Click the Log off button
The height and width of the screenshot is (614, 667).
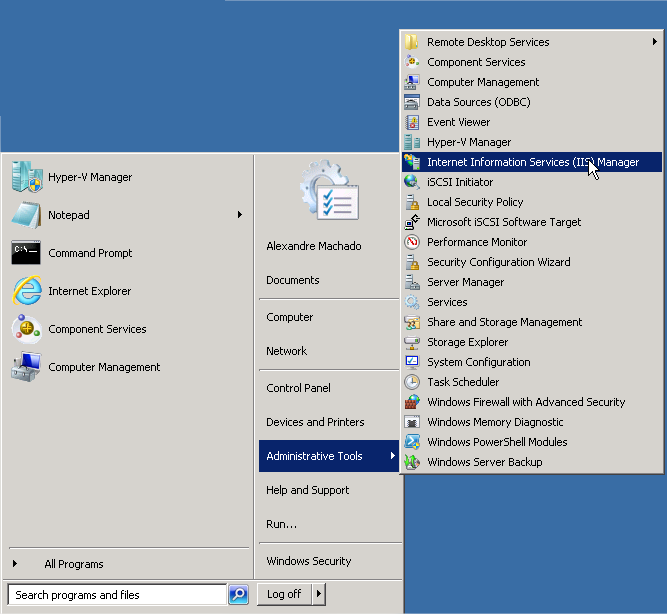click(x=284, y=594)
